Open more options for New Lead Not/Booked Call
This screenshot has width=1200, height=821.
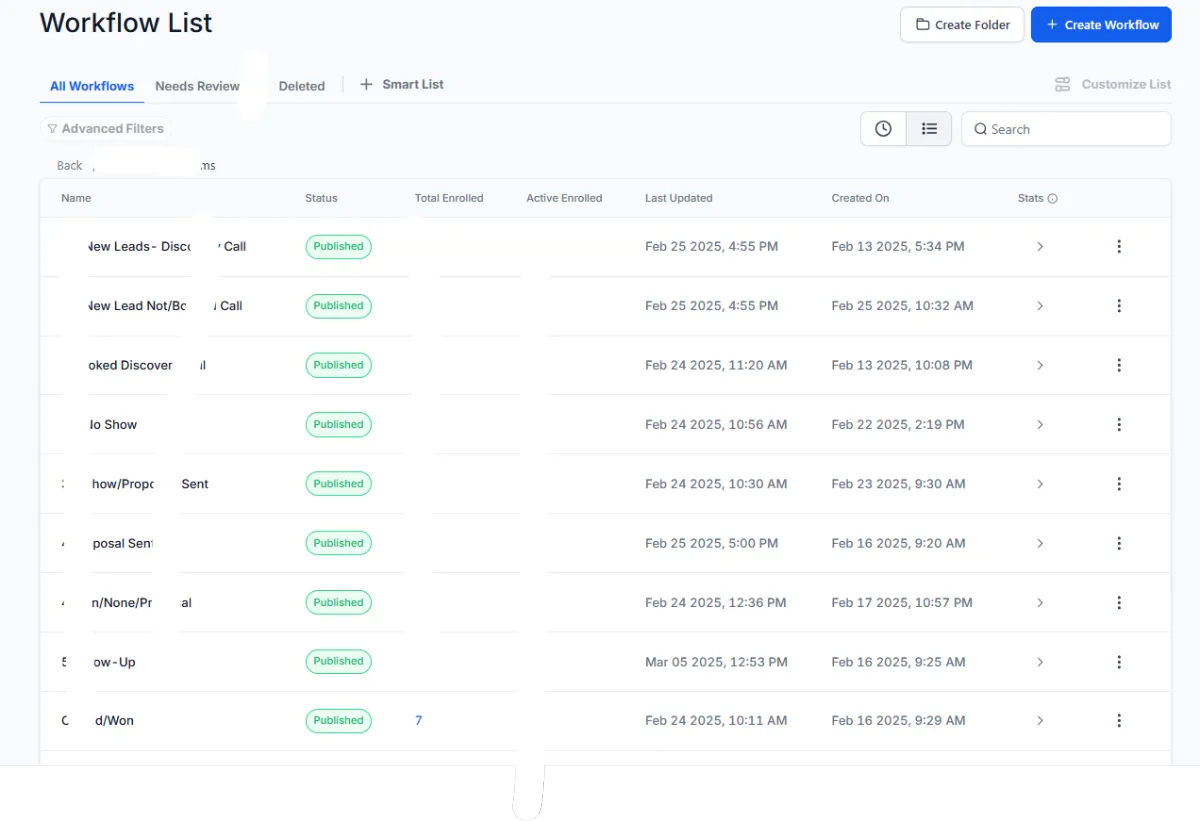point(1119,306)
